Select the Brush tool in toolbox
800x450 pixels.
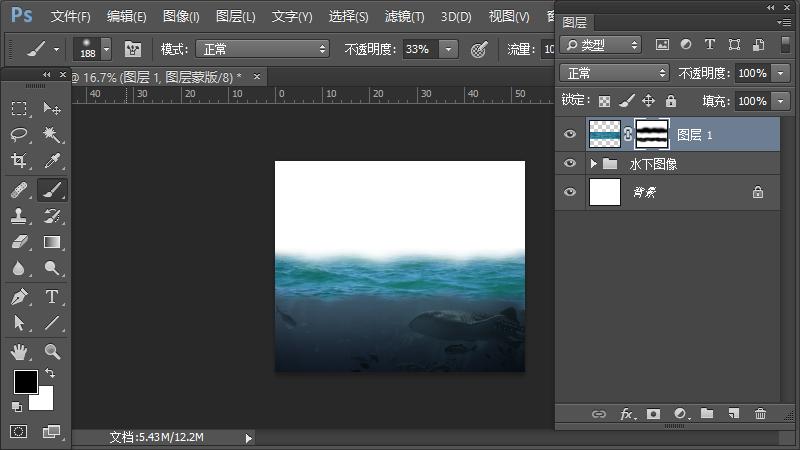52,190
